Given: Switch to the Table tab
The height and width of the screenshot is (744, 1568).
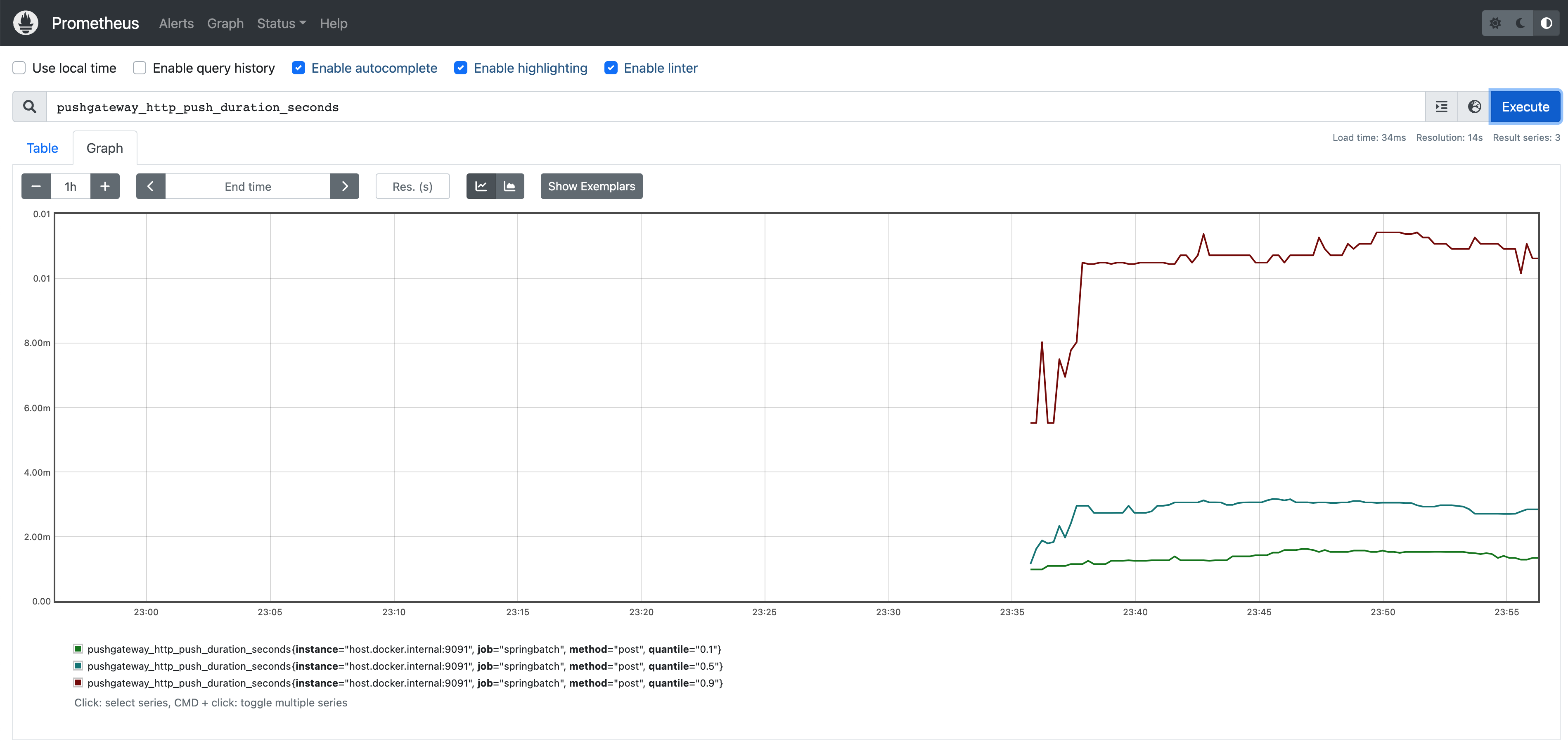Looking at the screenshot, I should (x=42, y=148).
